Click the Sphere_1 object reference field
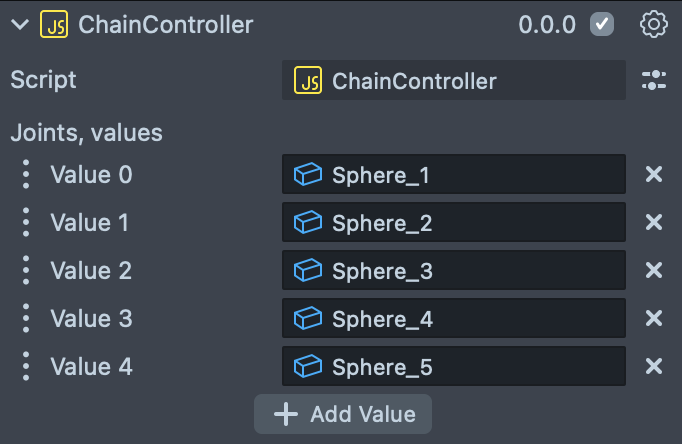 453,175
